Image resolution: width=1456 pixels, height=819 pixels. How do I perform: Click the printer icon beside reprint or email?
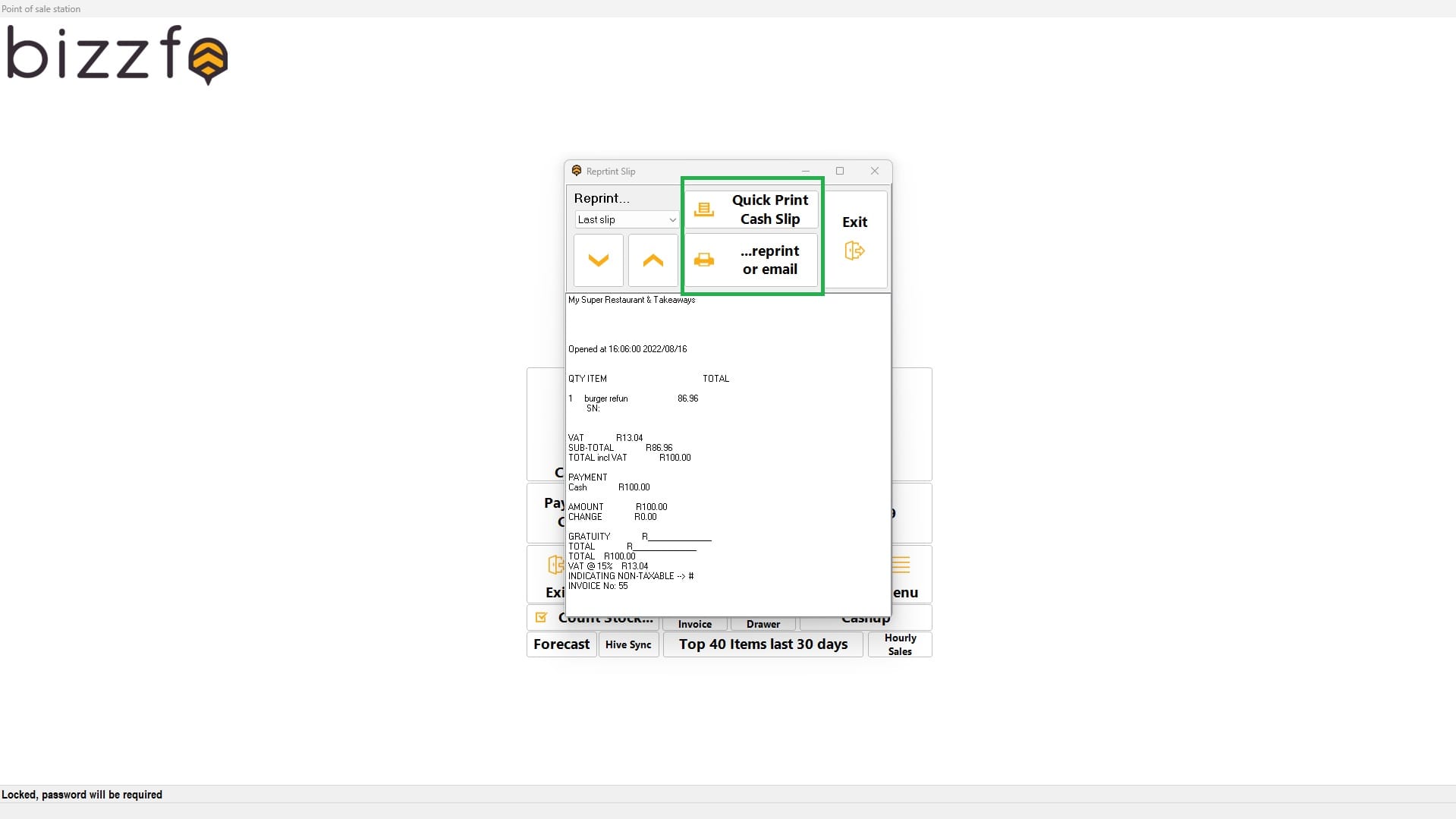(704, 260)
